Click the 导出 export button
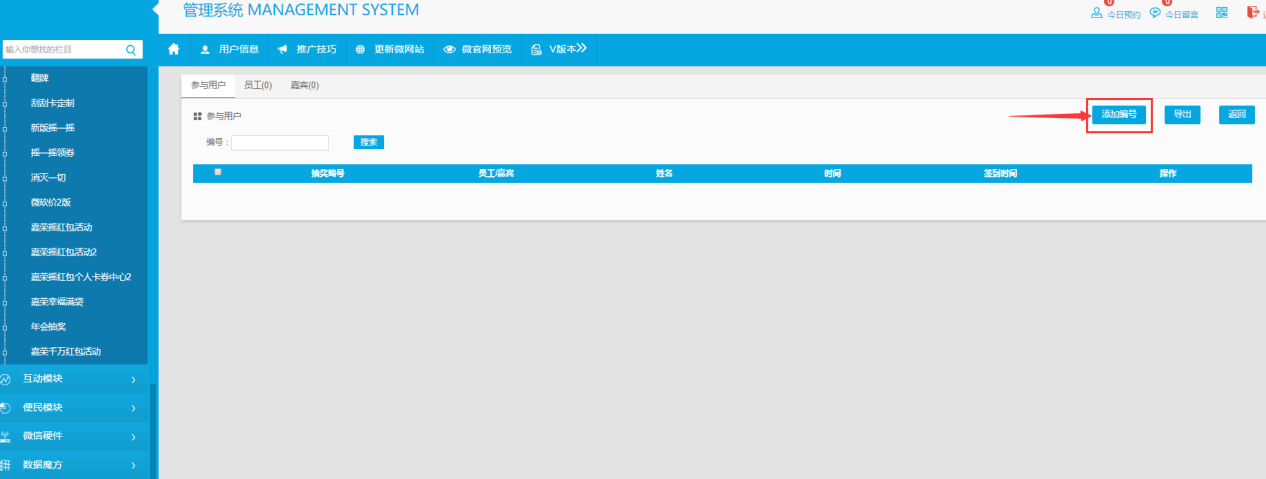 1182,115
